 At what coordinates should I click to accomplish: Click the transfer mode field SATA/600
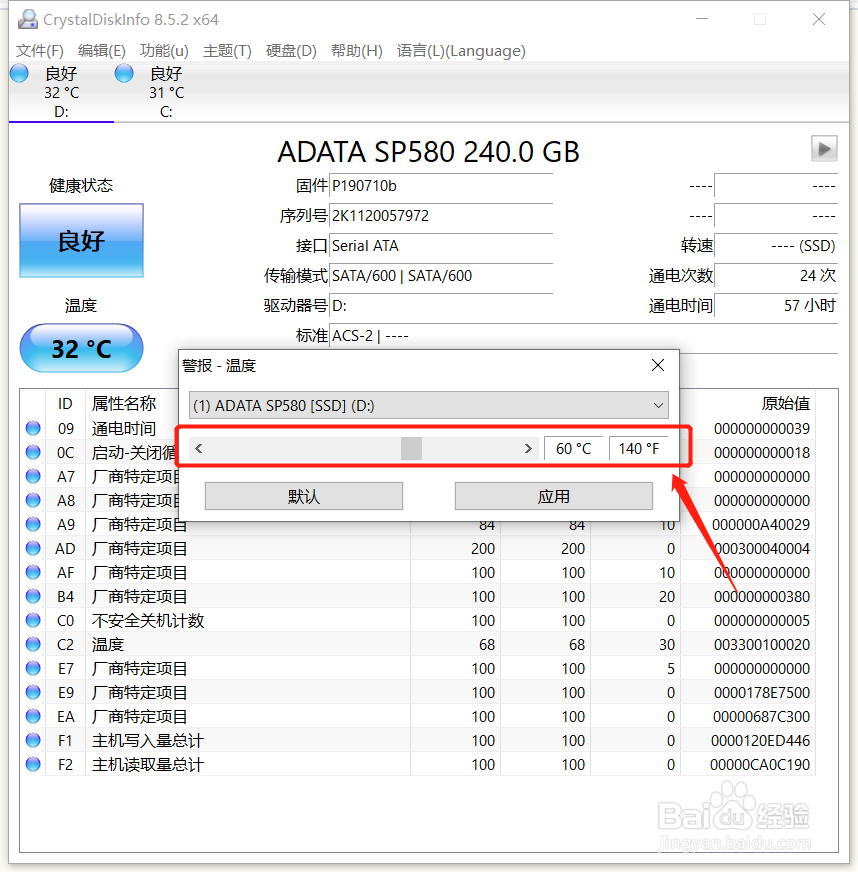click(441, 276)
